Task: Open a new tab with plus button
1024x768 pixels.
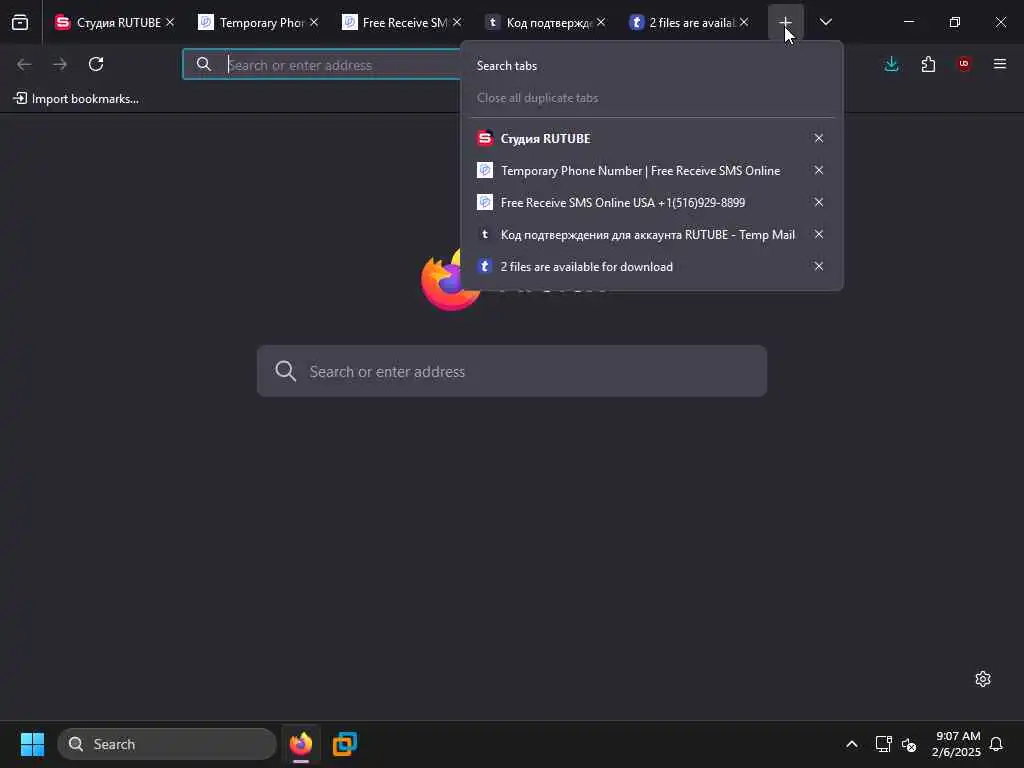Action: click(786, 22)
